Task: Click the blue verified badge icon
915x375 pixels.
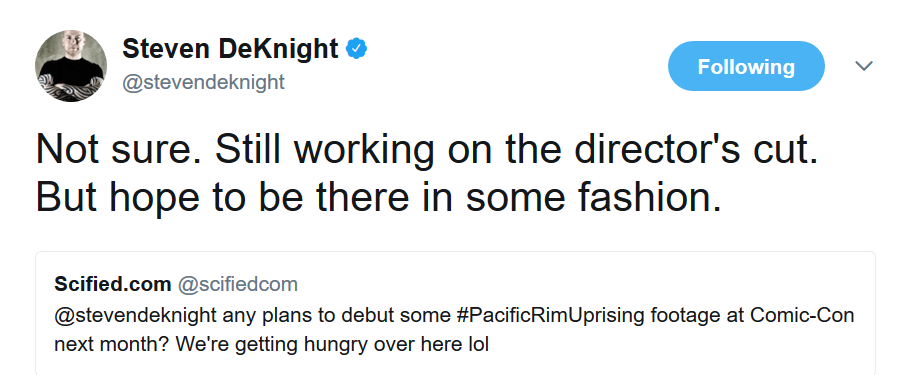Action: [x=356, y=49]
